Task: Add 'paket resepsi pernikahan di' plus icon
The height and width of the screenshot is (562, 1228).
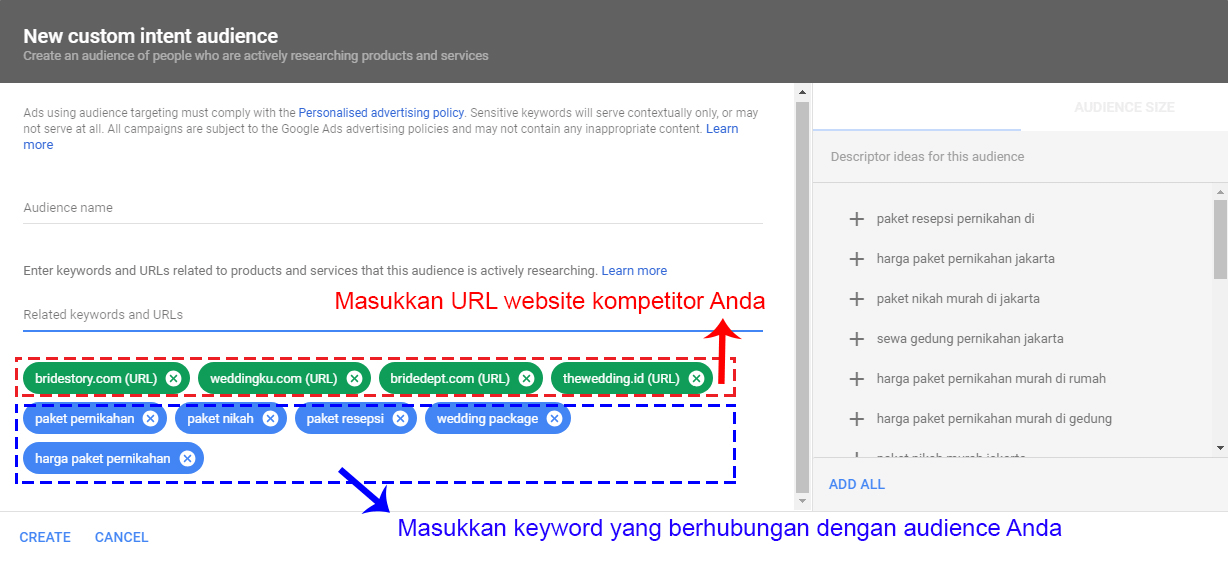Action: tap(856, 219)
